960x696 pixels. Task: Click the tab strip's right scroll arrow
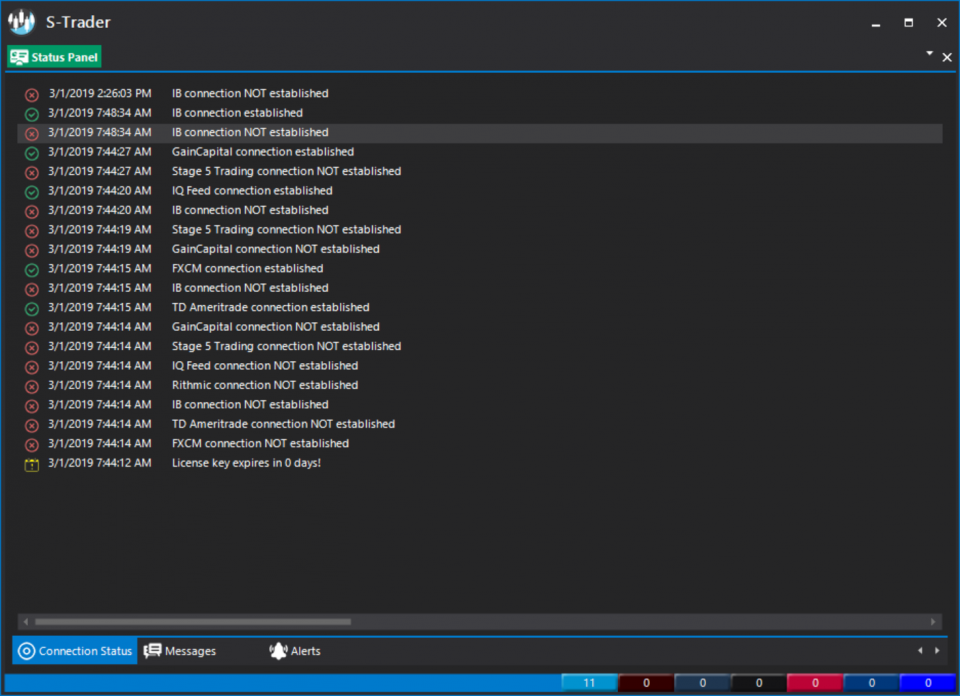[937, 651]
